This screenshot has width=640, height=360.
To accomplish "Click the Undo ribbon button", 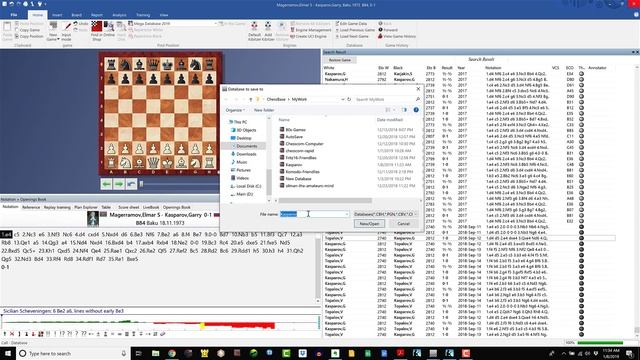I will coord(81,24).
